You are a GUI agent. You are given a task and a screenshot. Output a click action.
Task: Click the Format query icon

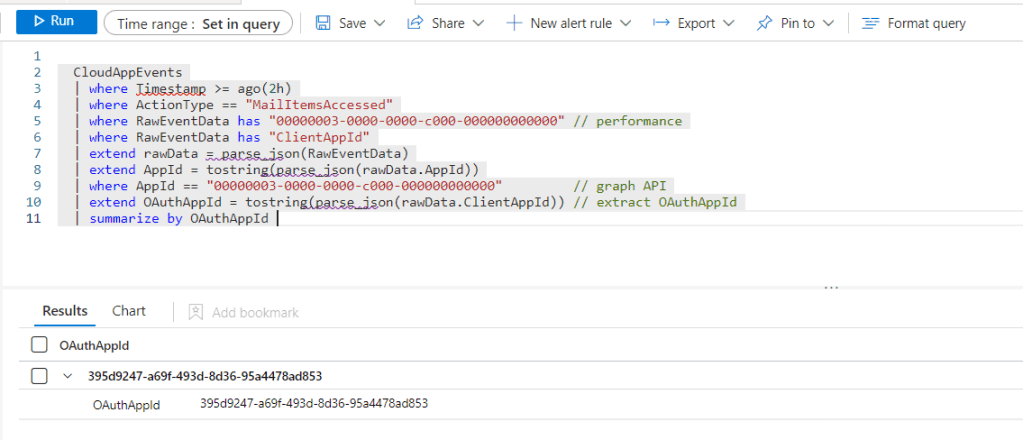click(870, 22)
